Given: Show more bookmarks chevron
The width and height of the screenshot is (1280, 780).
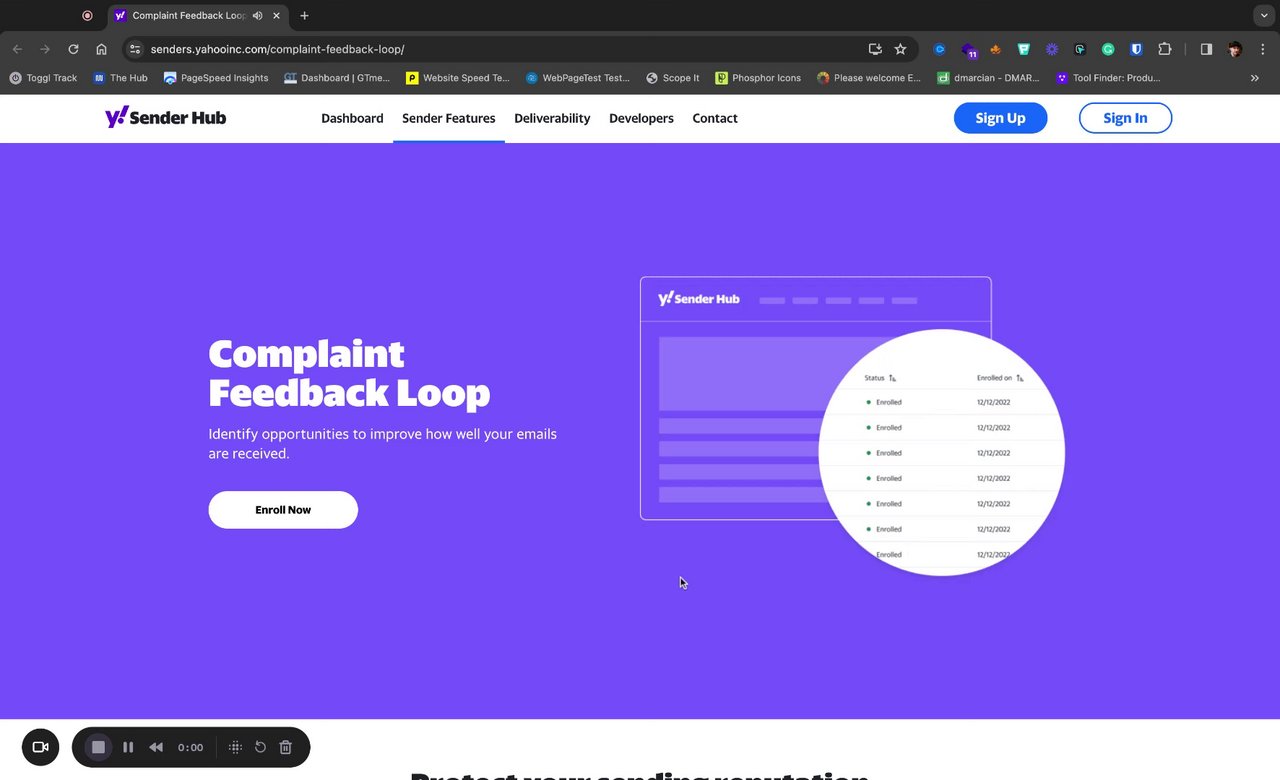Looking at the screenshot, I should pyautogui.click(x=1255, y=78).
